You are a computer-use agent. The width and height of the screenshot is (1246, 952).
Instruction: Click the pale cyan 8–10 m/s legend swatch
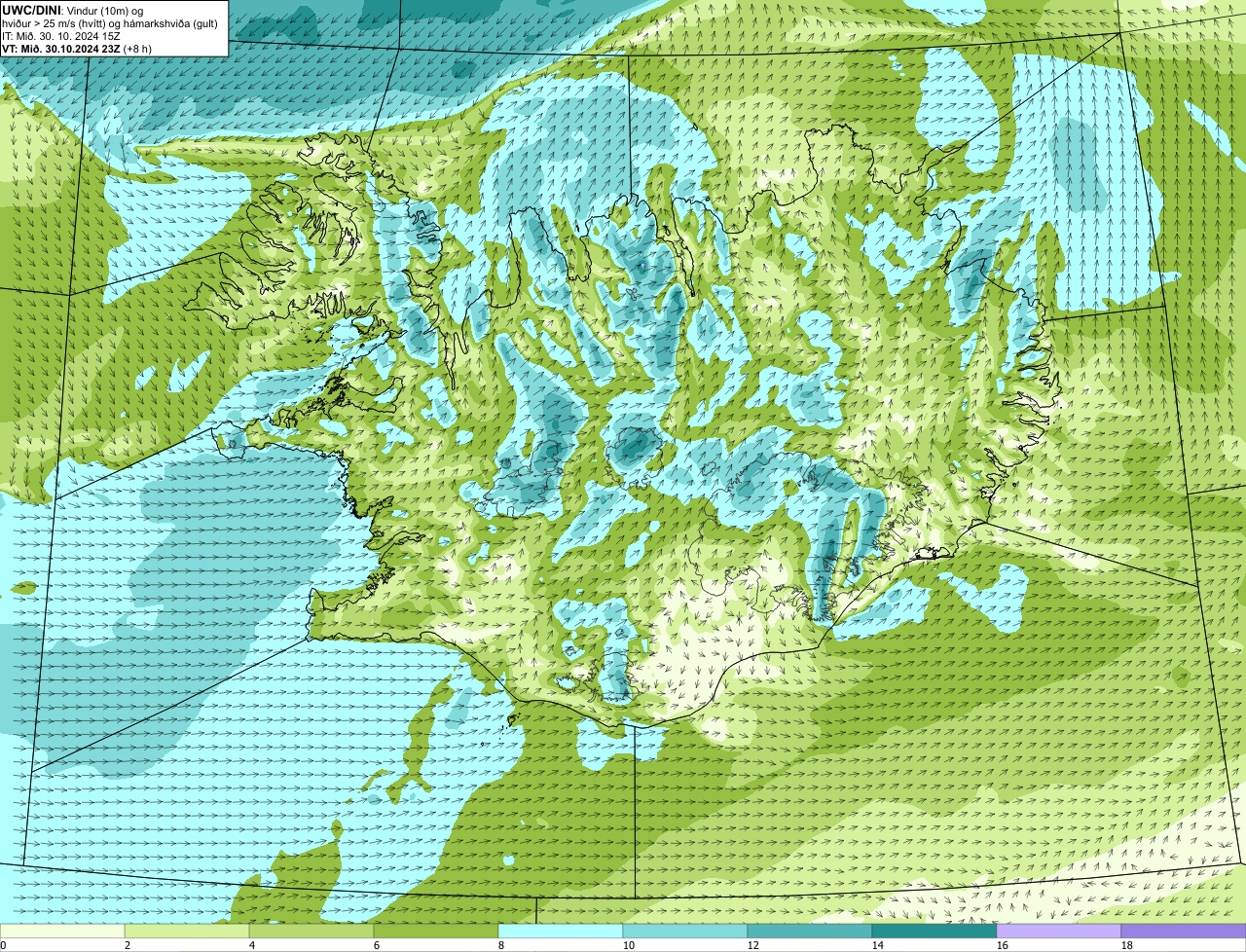(x=561, y=932)
